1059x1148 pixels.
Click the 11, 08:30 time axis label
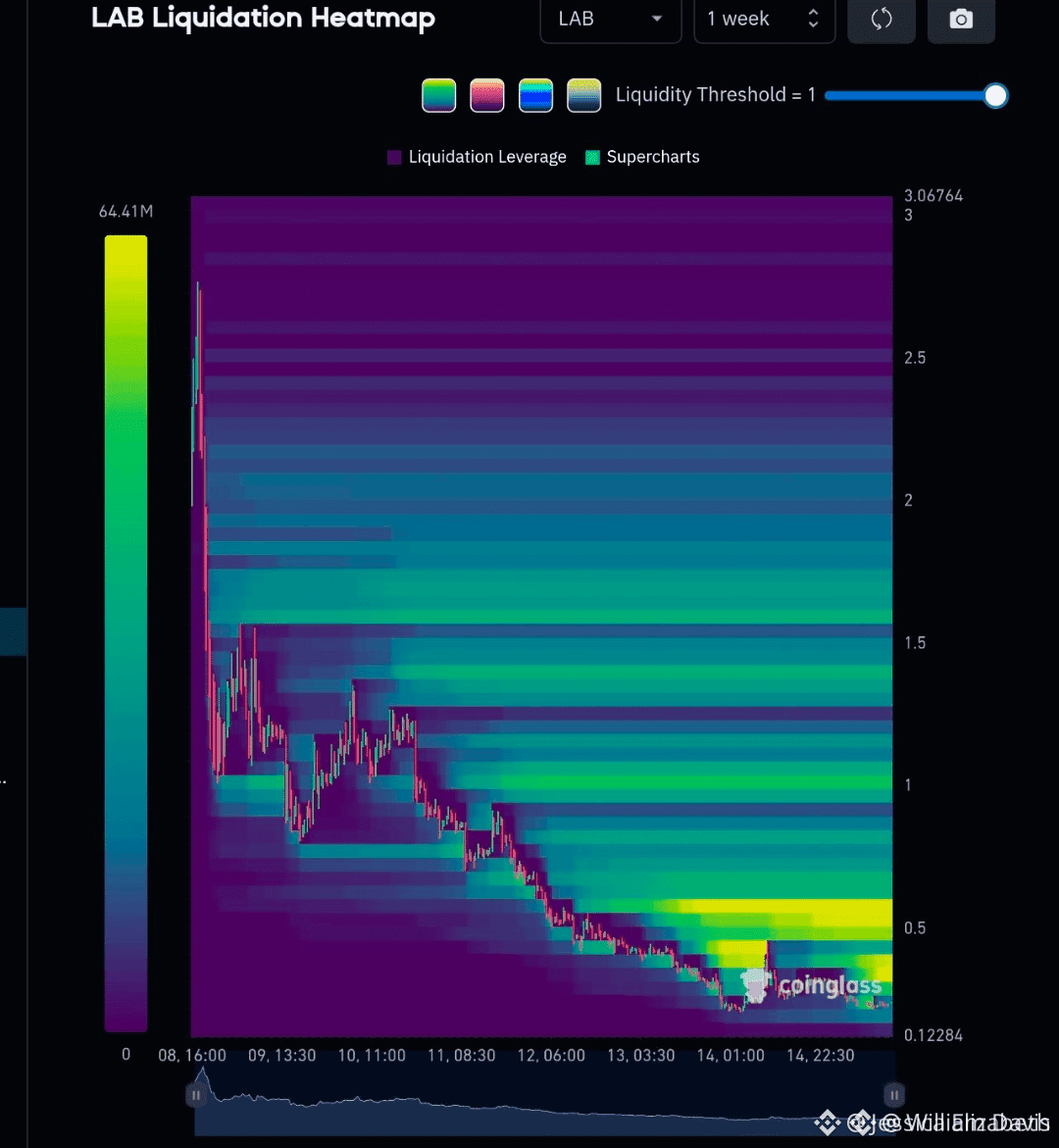pyautogui.click(x=462, y=1055)
